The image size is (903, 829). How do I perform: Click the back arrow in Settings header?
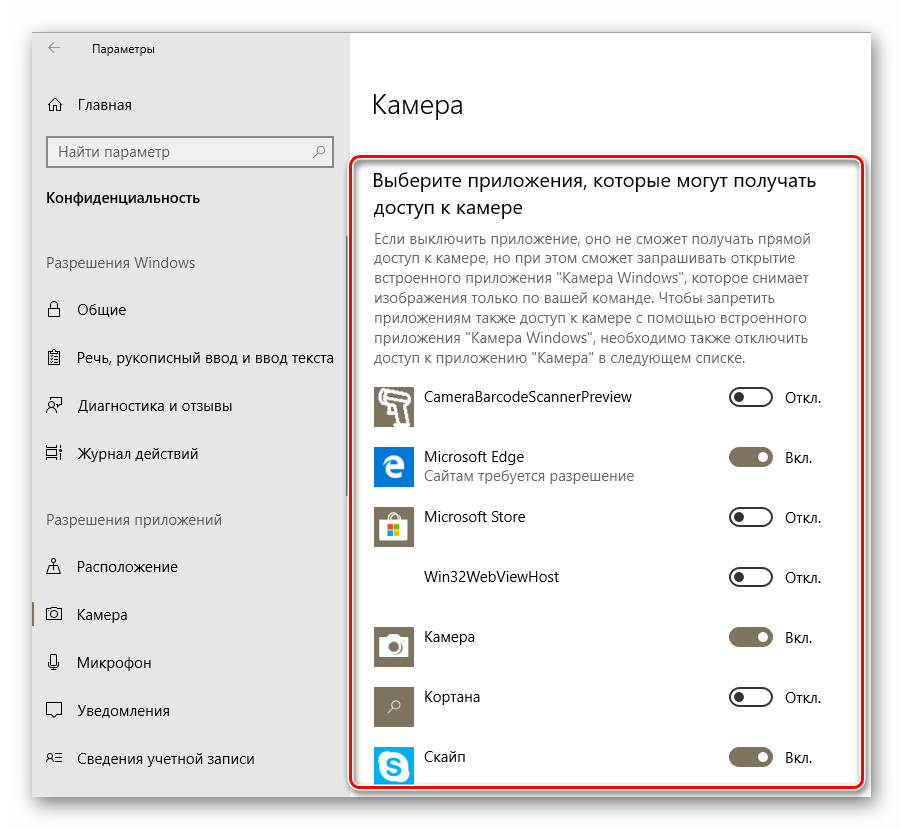(x=54, y=48)
